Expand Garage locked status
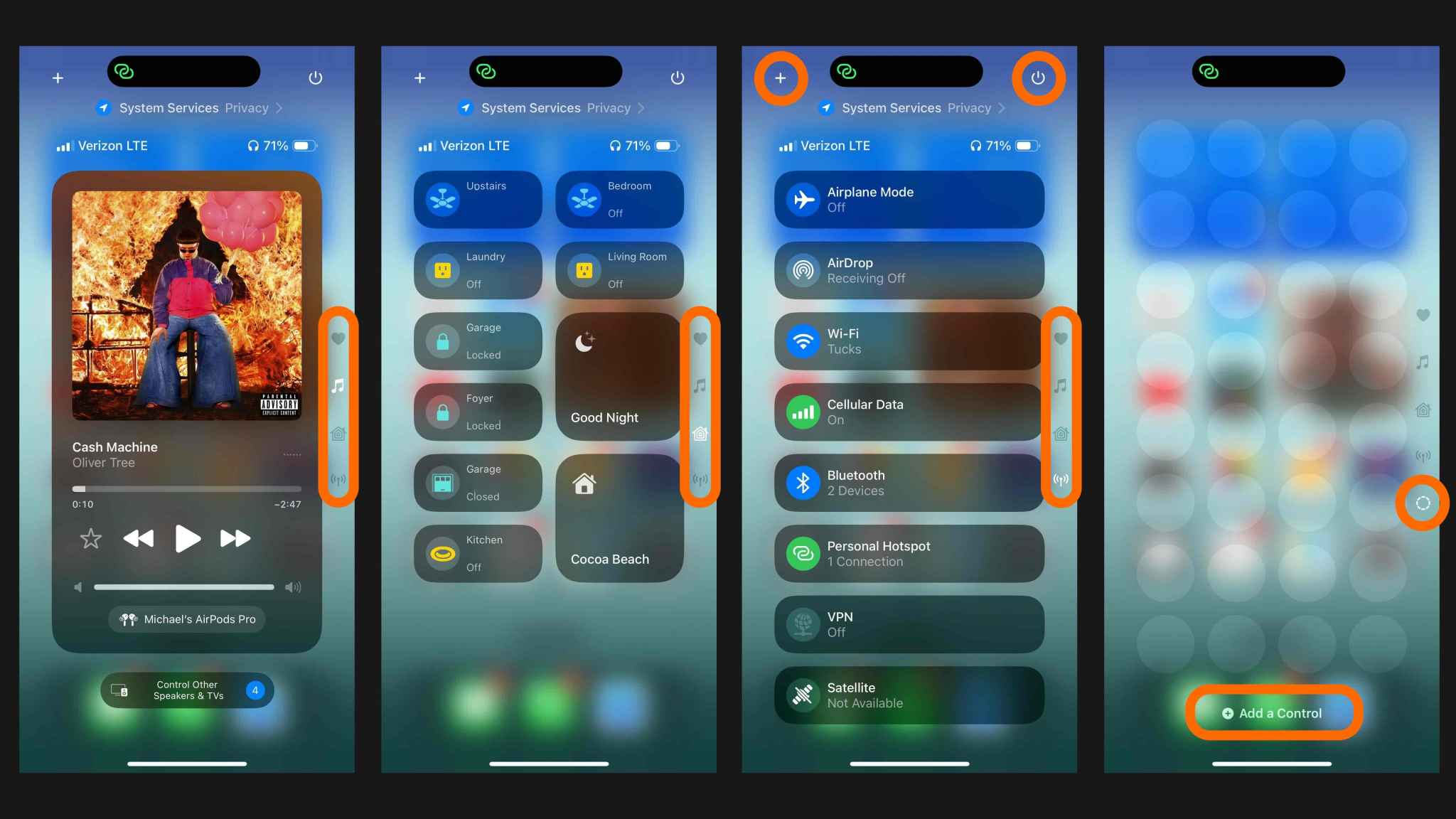1456x819 pixels. [x=480, y=340]
